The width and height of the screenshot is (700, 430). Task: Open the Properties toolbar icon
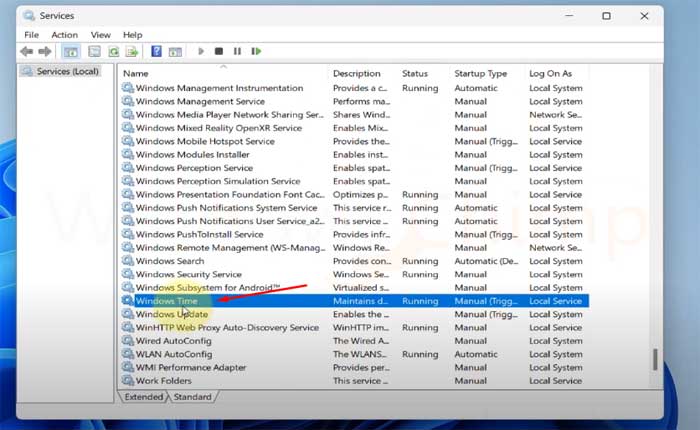point(94,51)
